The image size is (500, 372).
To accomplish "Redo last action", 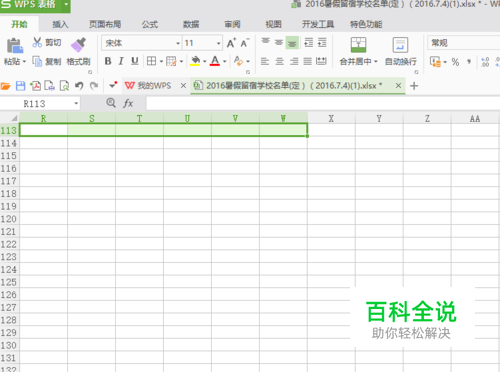I will (94, 86).
